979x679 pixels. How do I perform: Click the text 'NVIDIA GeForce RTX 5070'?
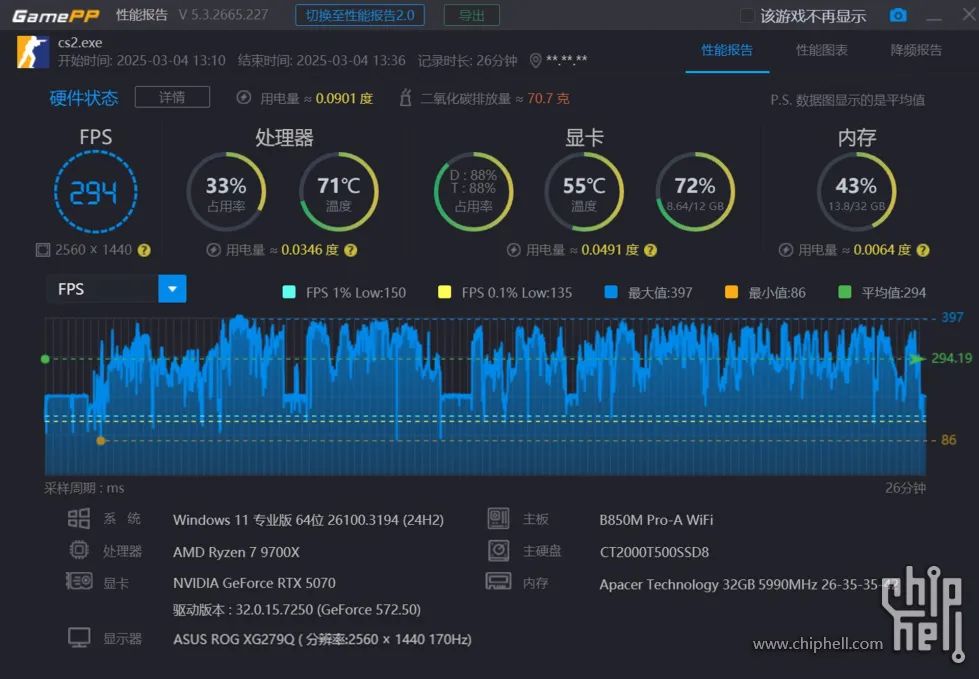tap(254, 583)
